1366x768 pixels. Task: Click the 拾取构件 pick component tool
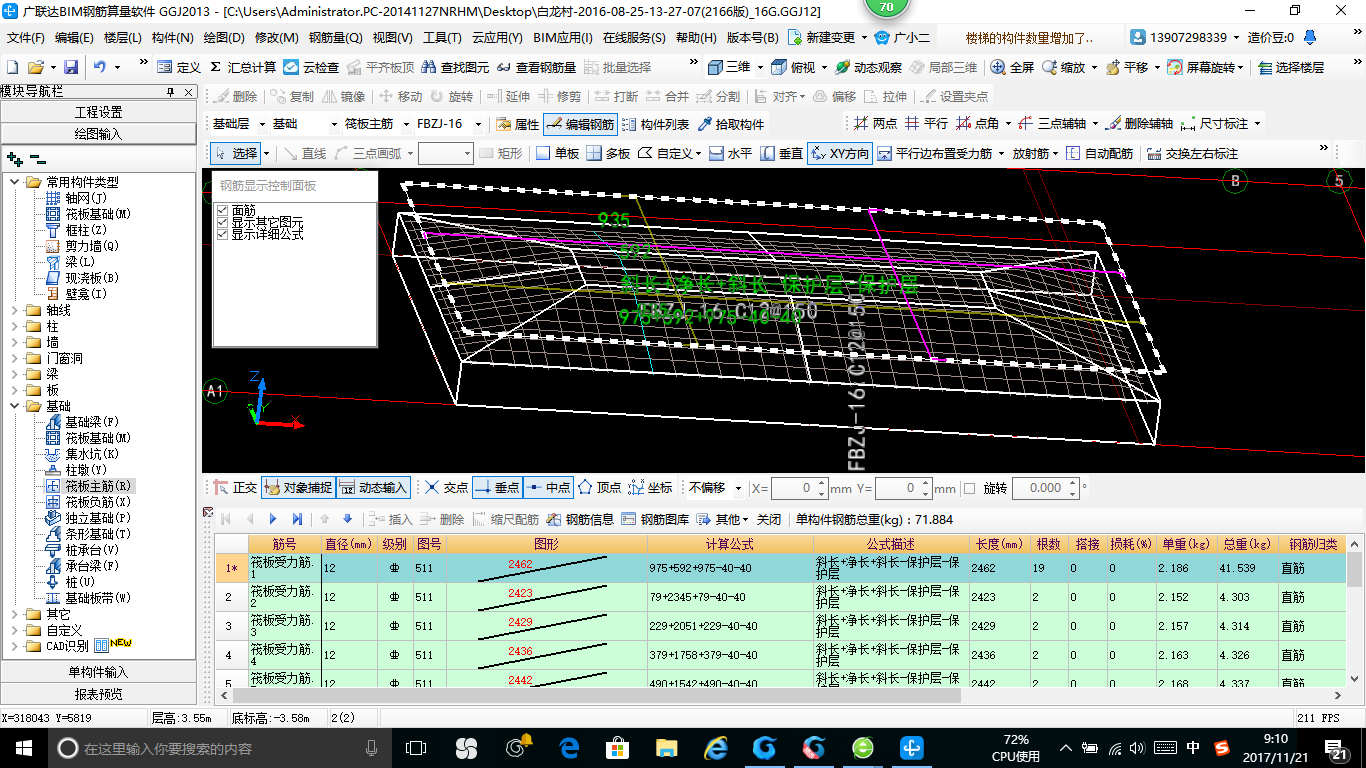click(731, 125)
